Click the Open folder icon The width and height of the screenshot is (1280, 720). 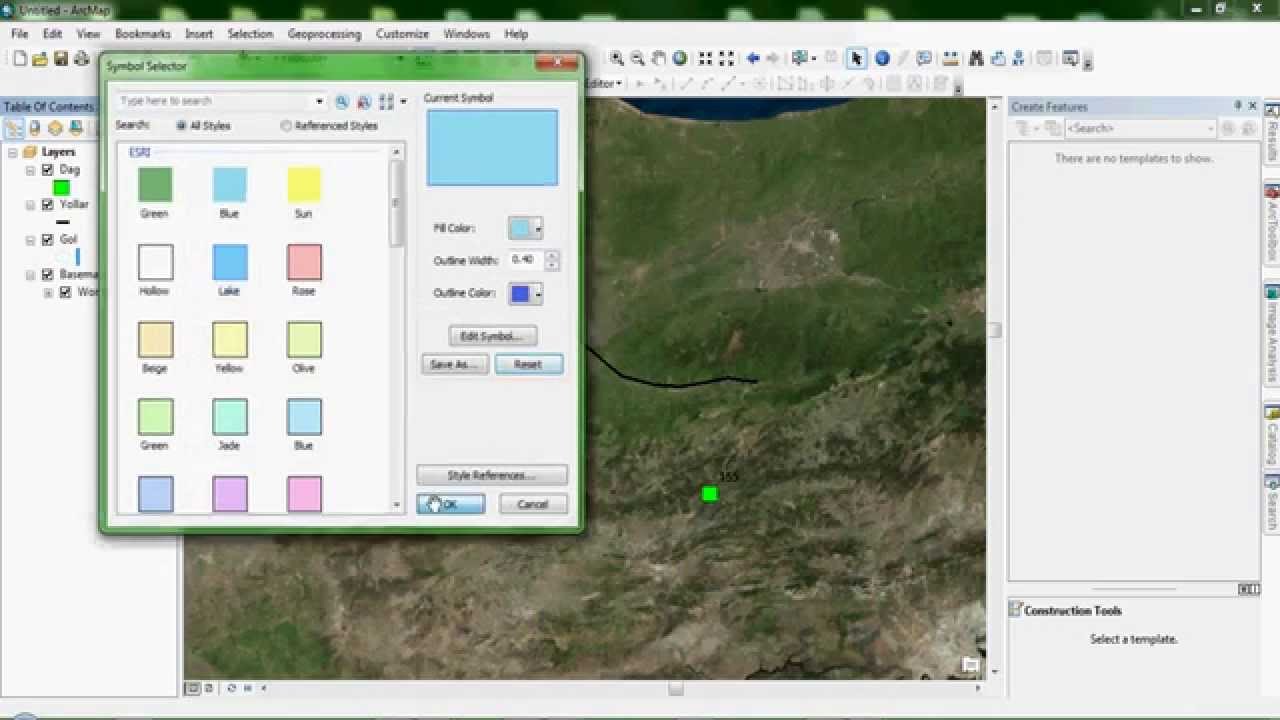point(40,59)
